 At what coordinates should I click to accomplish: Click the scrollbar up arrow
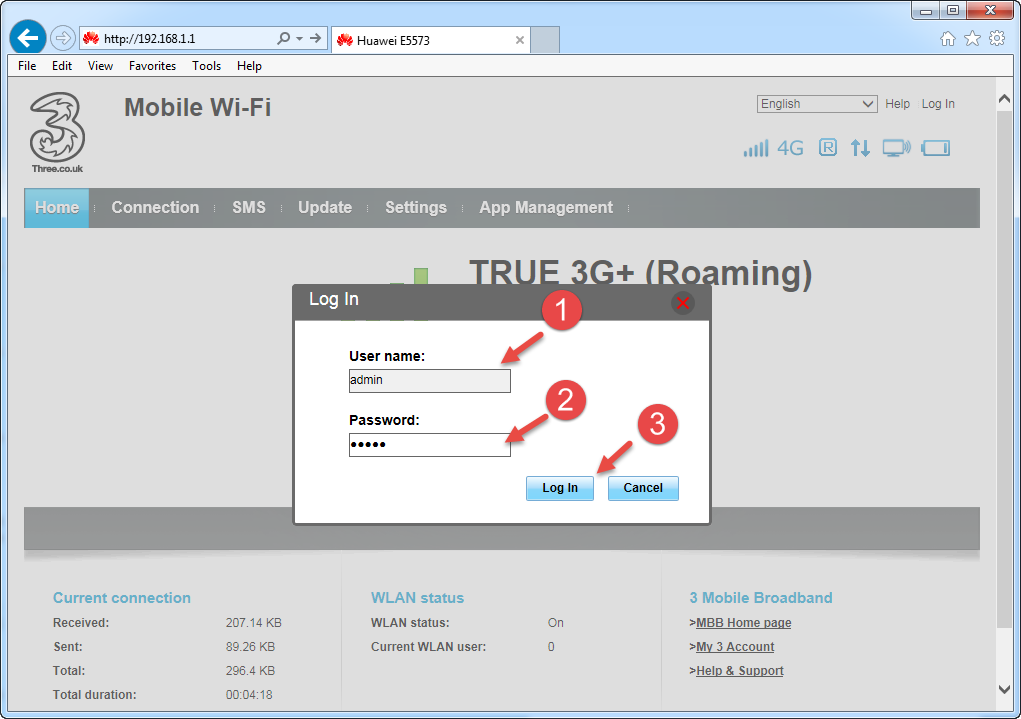tap(1004, 99)
